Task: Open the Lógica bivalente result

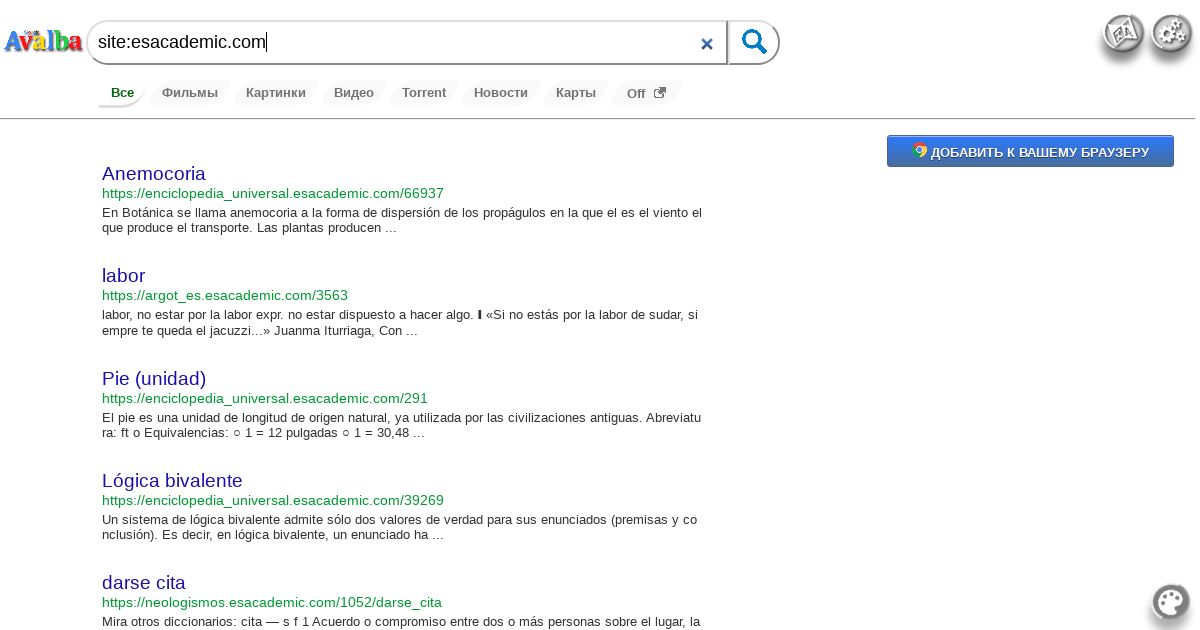Action: click(172, 480)
